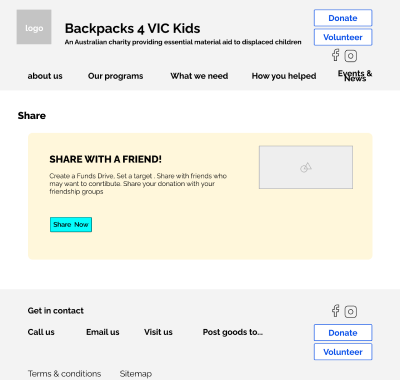Click the cyan Share Now button
Viewport: 400px width, 380px height.
pyautogui.click(x=71, y=225)
